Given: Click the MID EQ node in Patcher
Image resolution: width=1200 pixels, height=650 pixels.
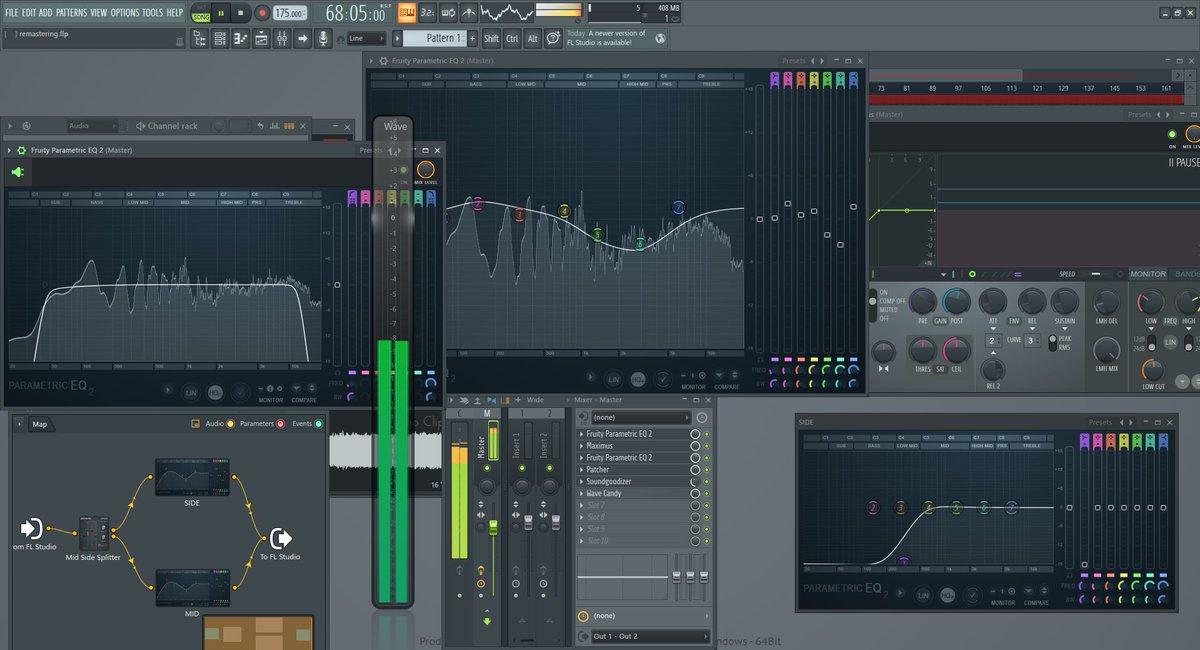Looking at the screenshot, I should [192, 587].
